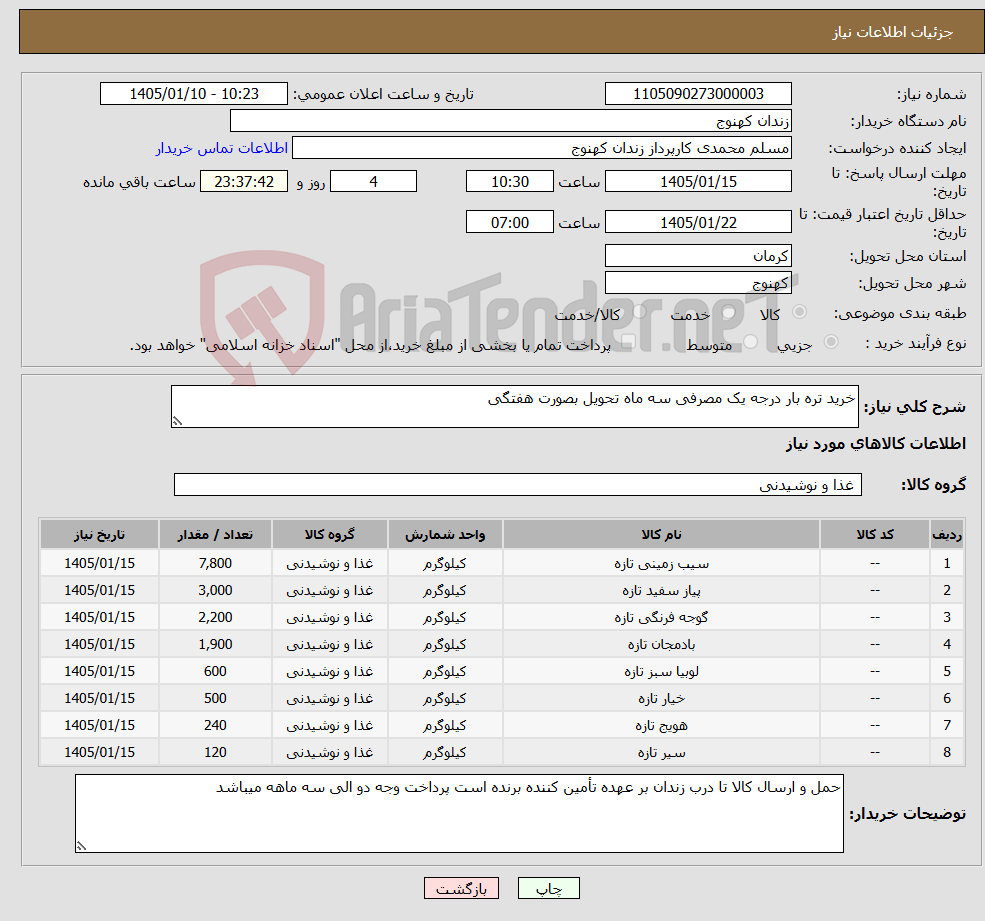Click the تاریخ نیاز column header
The width and height of the screenshot is (985, 921).
pyautogui.click(x=99, y=535)
